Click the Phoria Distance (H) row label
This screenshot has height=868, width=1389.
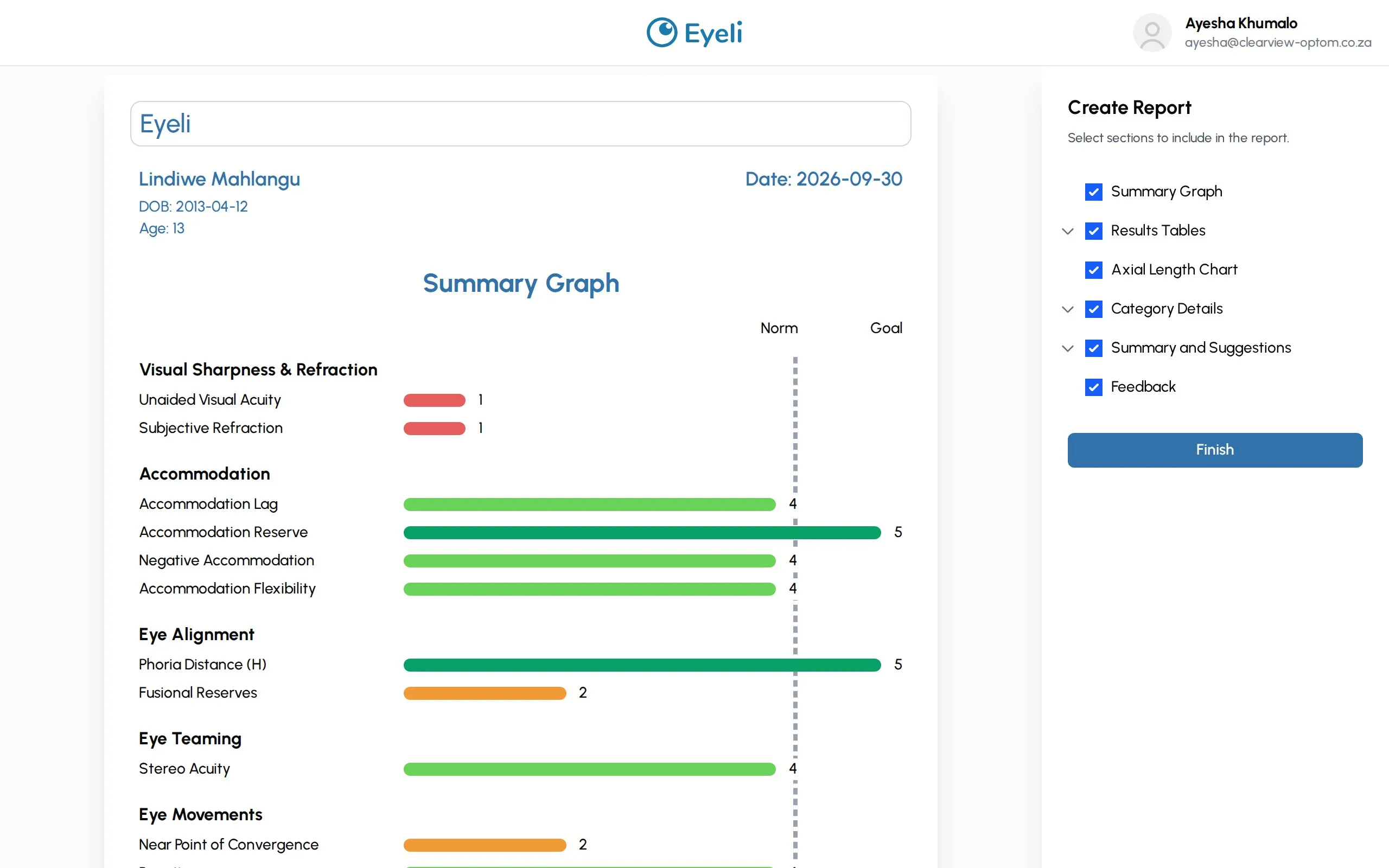point(202,665)
